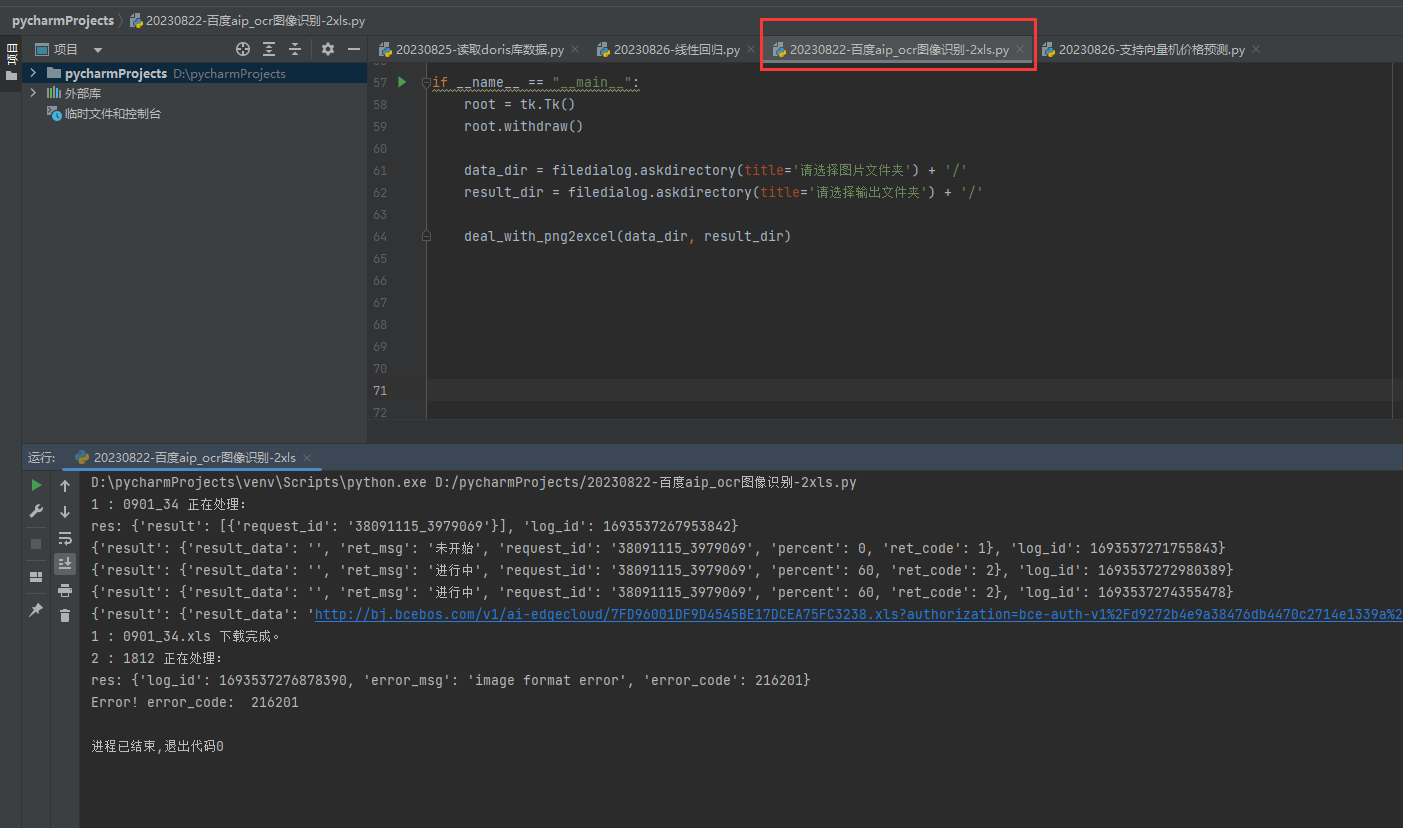
Task: Open Project panel gear options
Action: tap(328, 49)
